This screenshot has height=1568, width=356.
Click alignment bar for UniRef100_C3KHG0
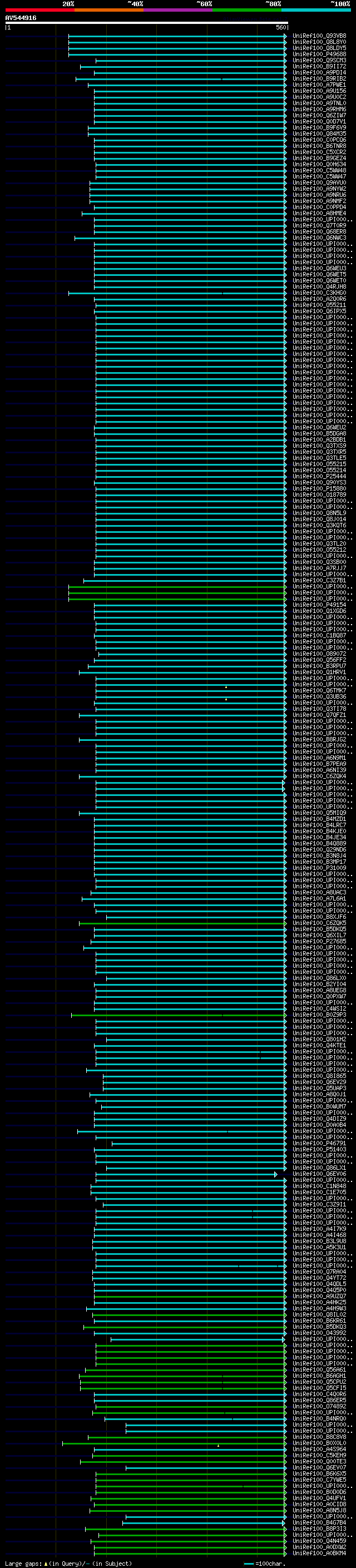[177, 293]
